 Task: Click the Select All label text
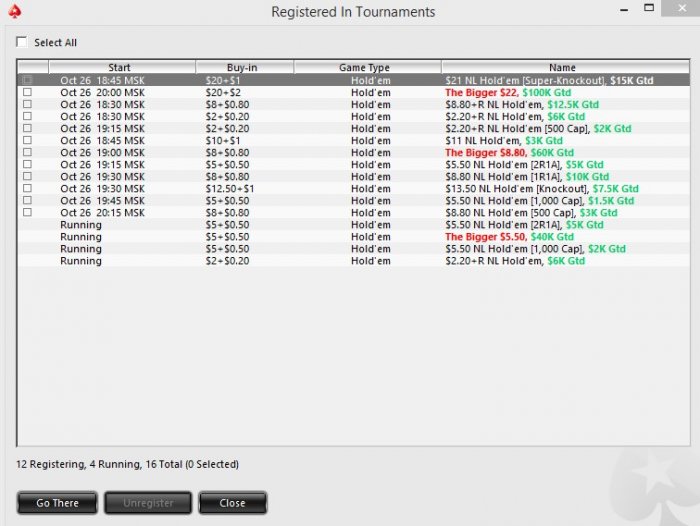55,42
